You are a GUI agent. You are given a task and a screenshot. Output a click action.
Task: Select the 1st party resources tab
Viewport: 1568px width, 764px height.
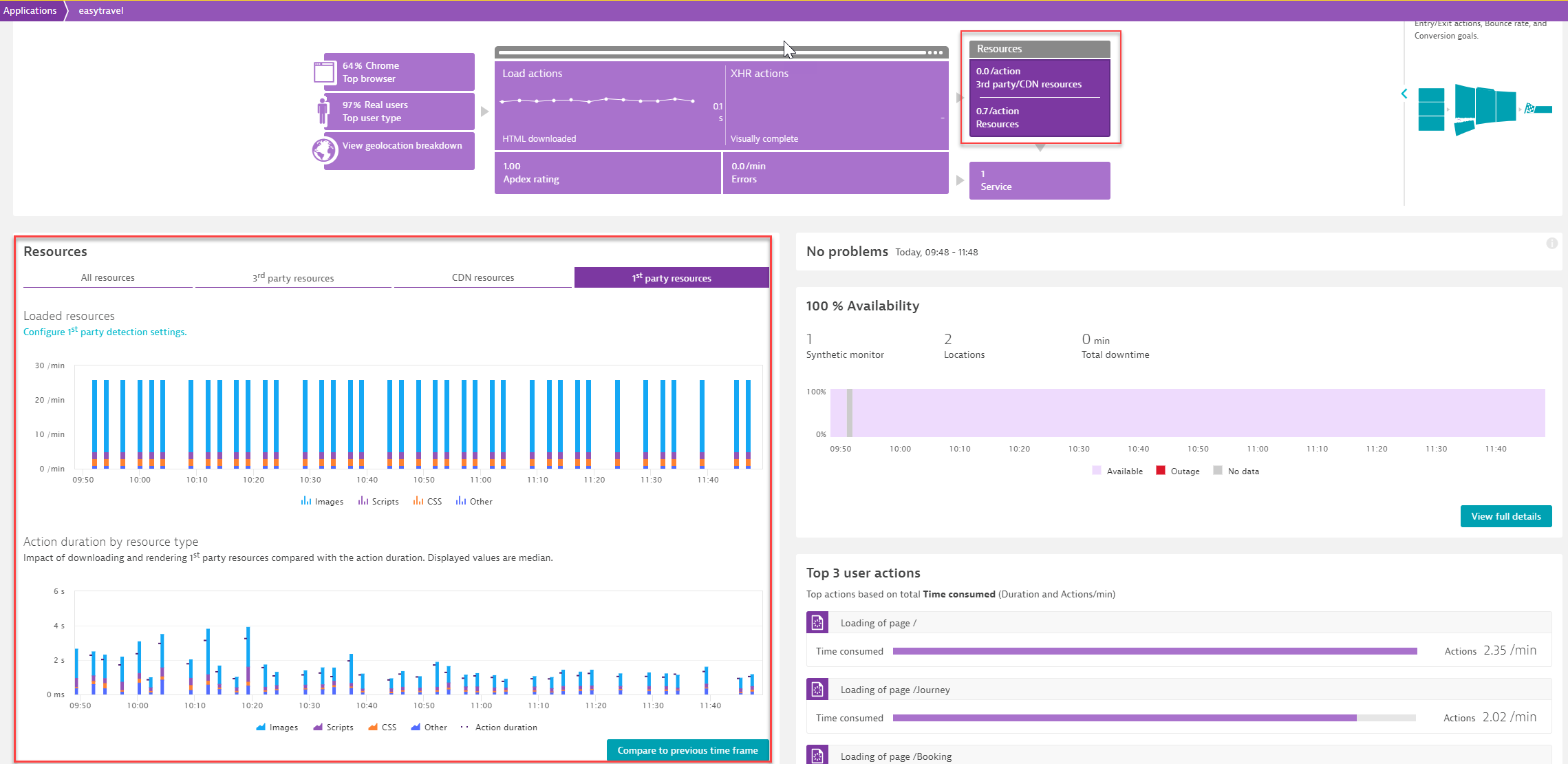tap(672, 277)
